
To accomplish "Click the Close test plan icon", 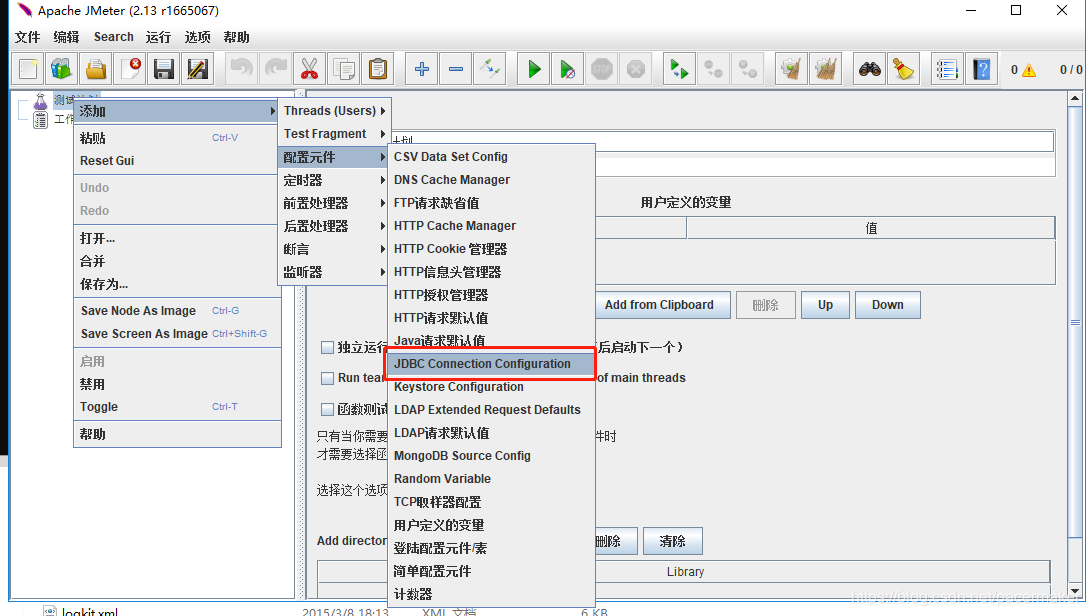I will pos(130,69).
